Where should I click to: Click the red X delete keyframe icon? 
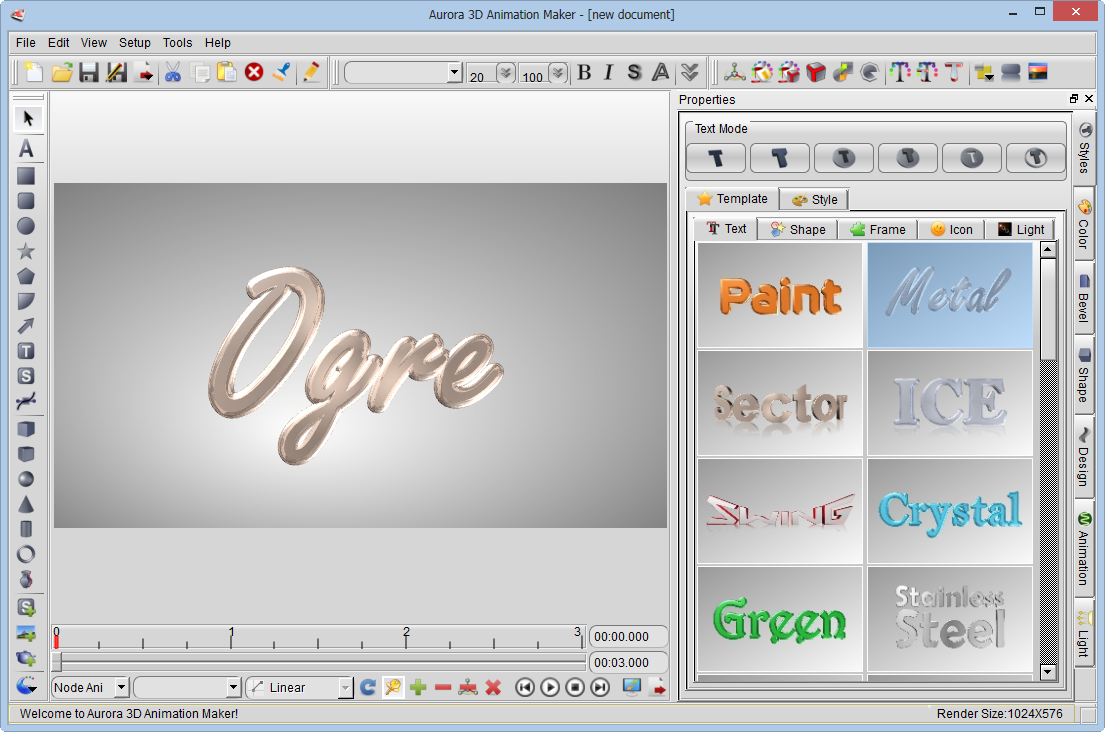pos(493,687)
